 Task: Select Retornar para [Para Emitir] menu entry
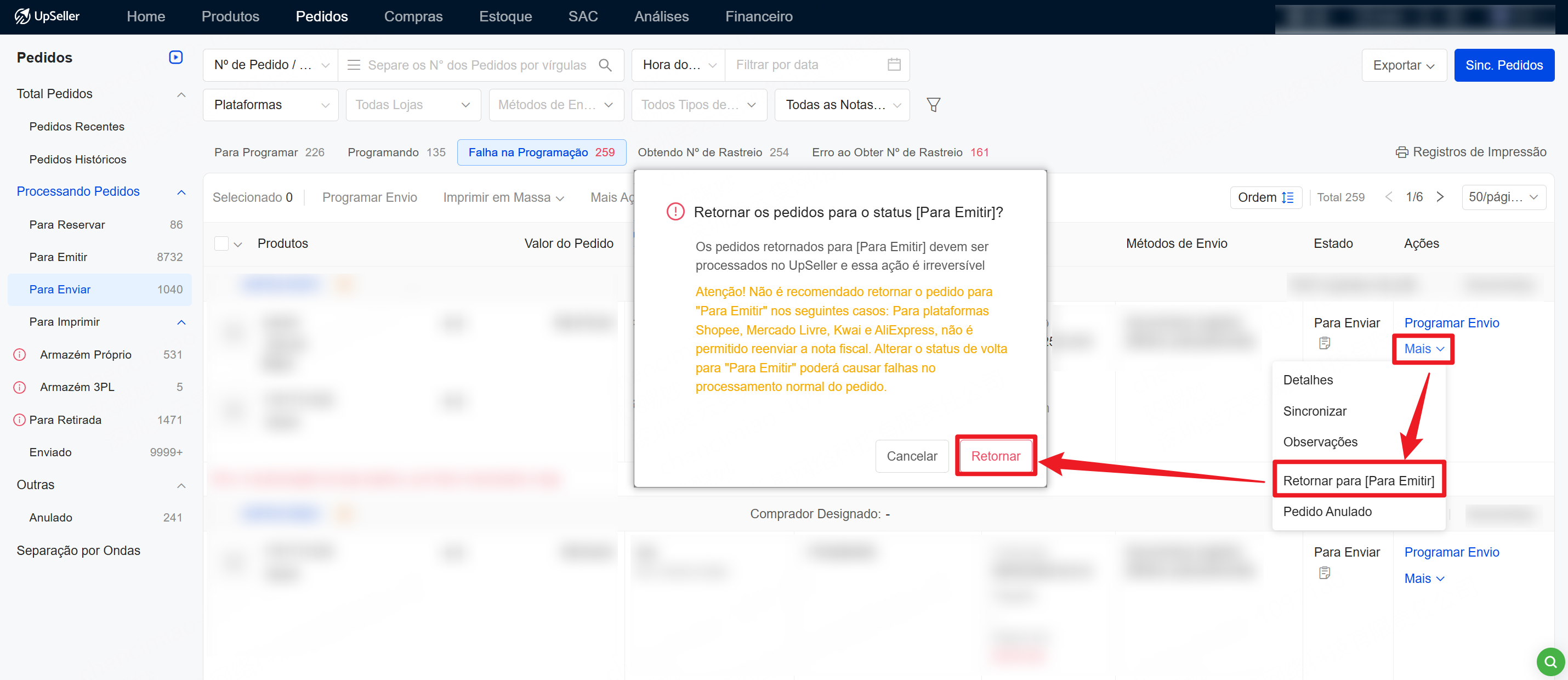1358,481
